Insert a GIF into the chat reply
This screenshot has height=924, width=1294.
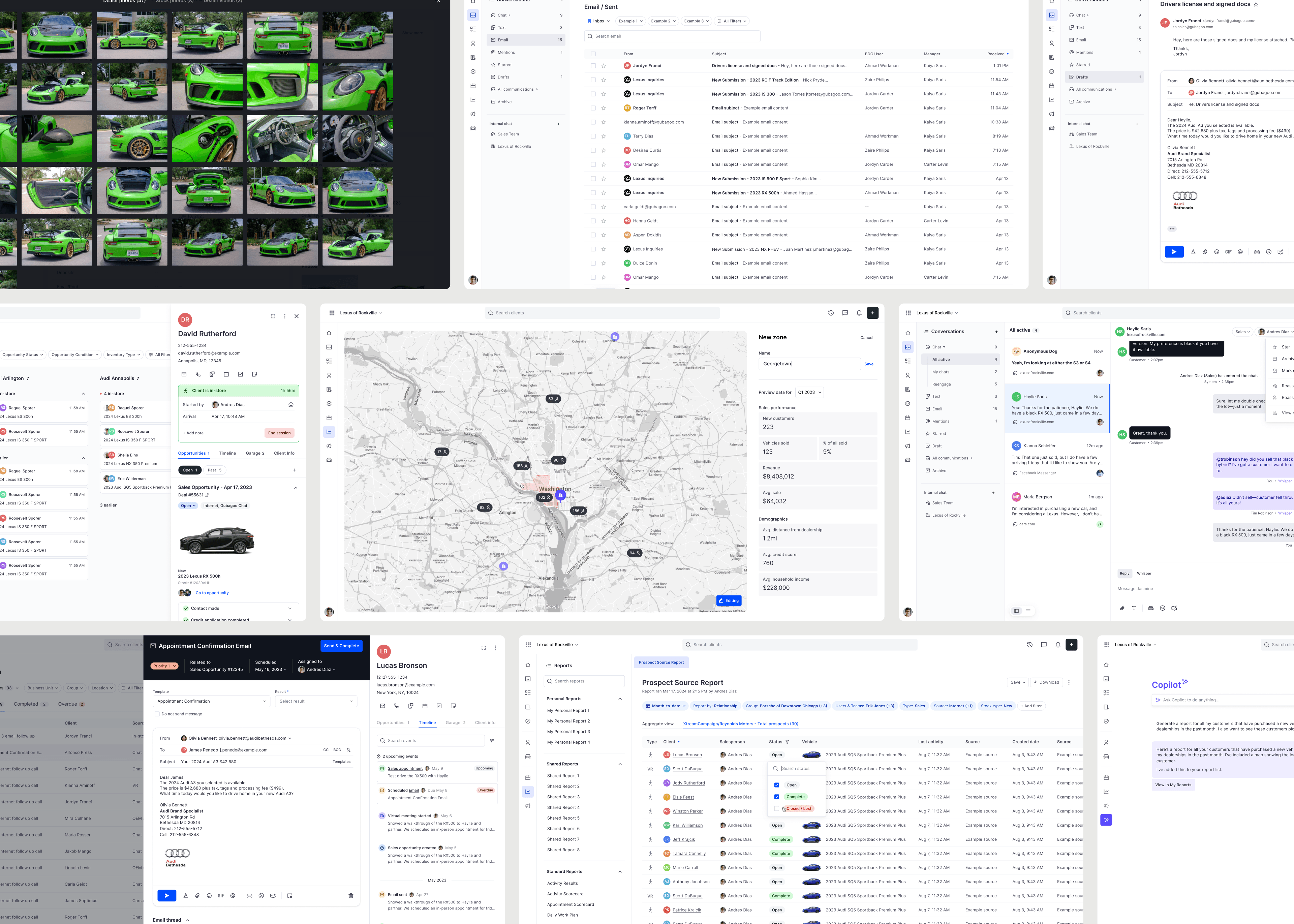[x=1229, y=251]
